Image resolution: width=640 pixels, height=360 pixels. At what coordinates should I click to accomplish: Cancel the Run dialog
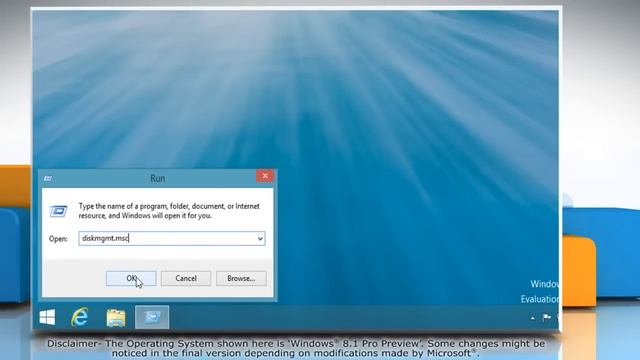186,278
